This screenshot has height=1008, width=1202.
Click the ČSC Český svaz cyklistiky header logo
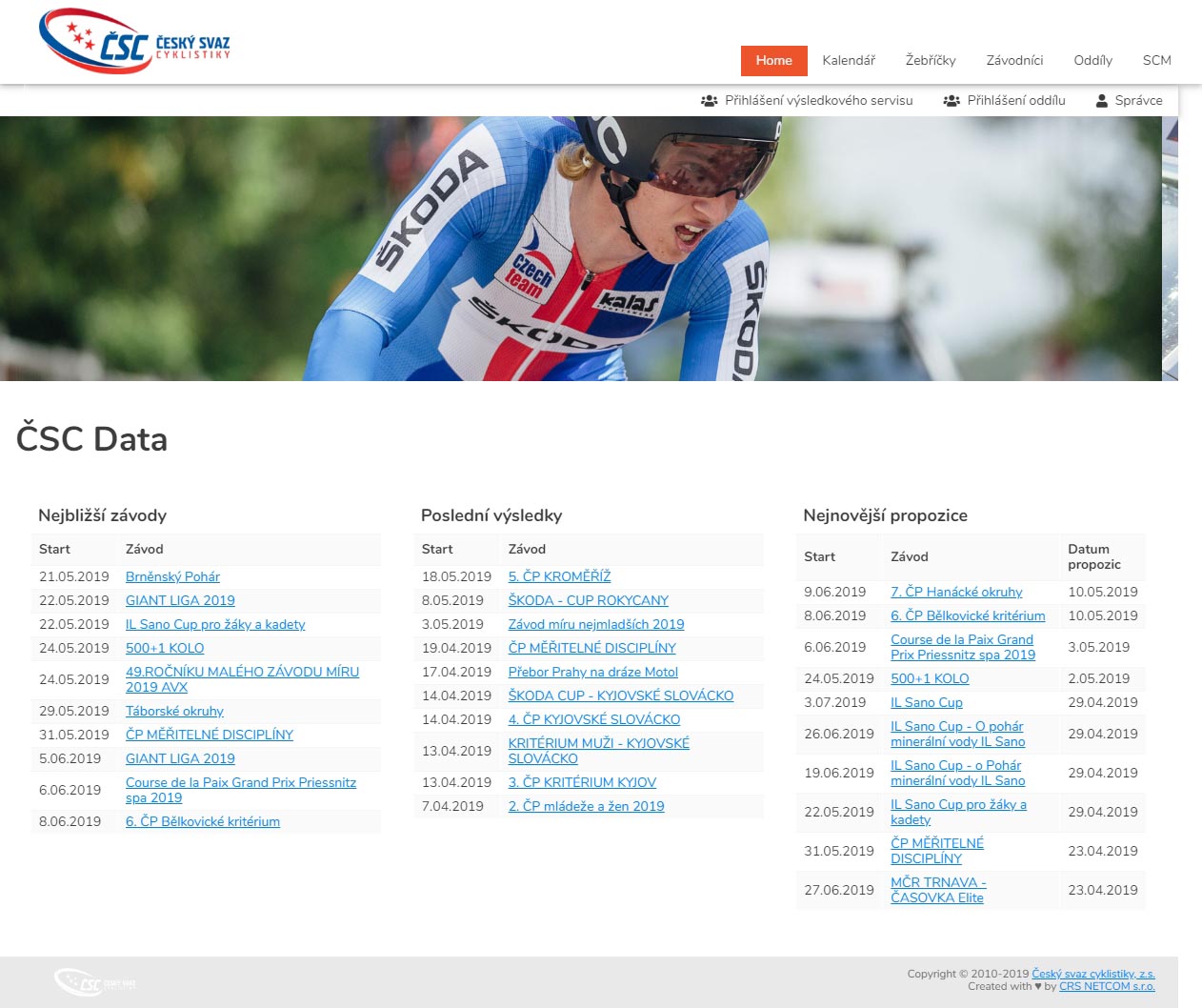tap(135, 42)
